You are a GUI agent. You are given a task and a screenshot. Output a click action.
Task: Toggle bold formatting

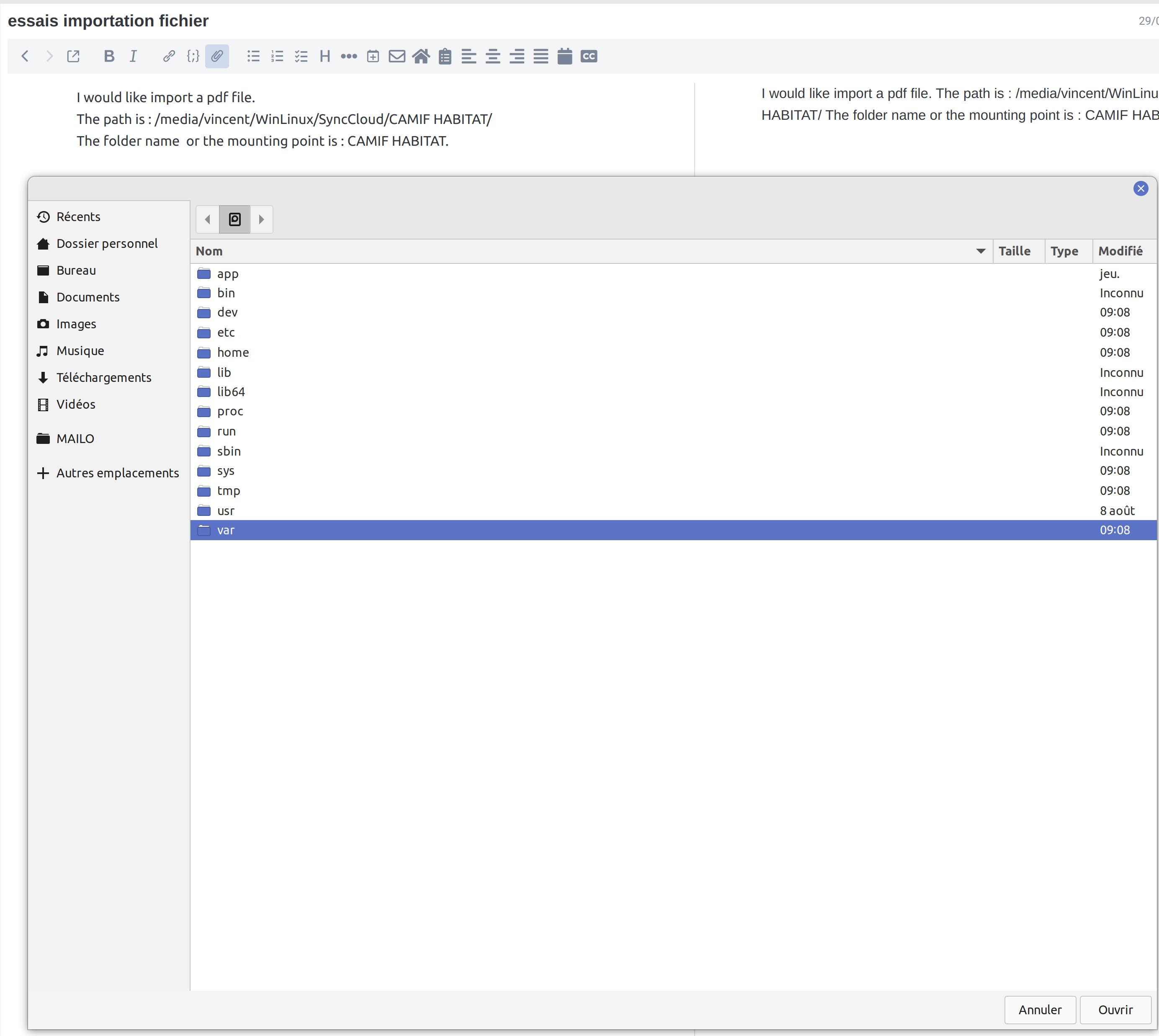pos(109,56)
